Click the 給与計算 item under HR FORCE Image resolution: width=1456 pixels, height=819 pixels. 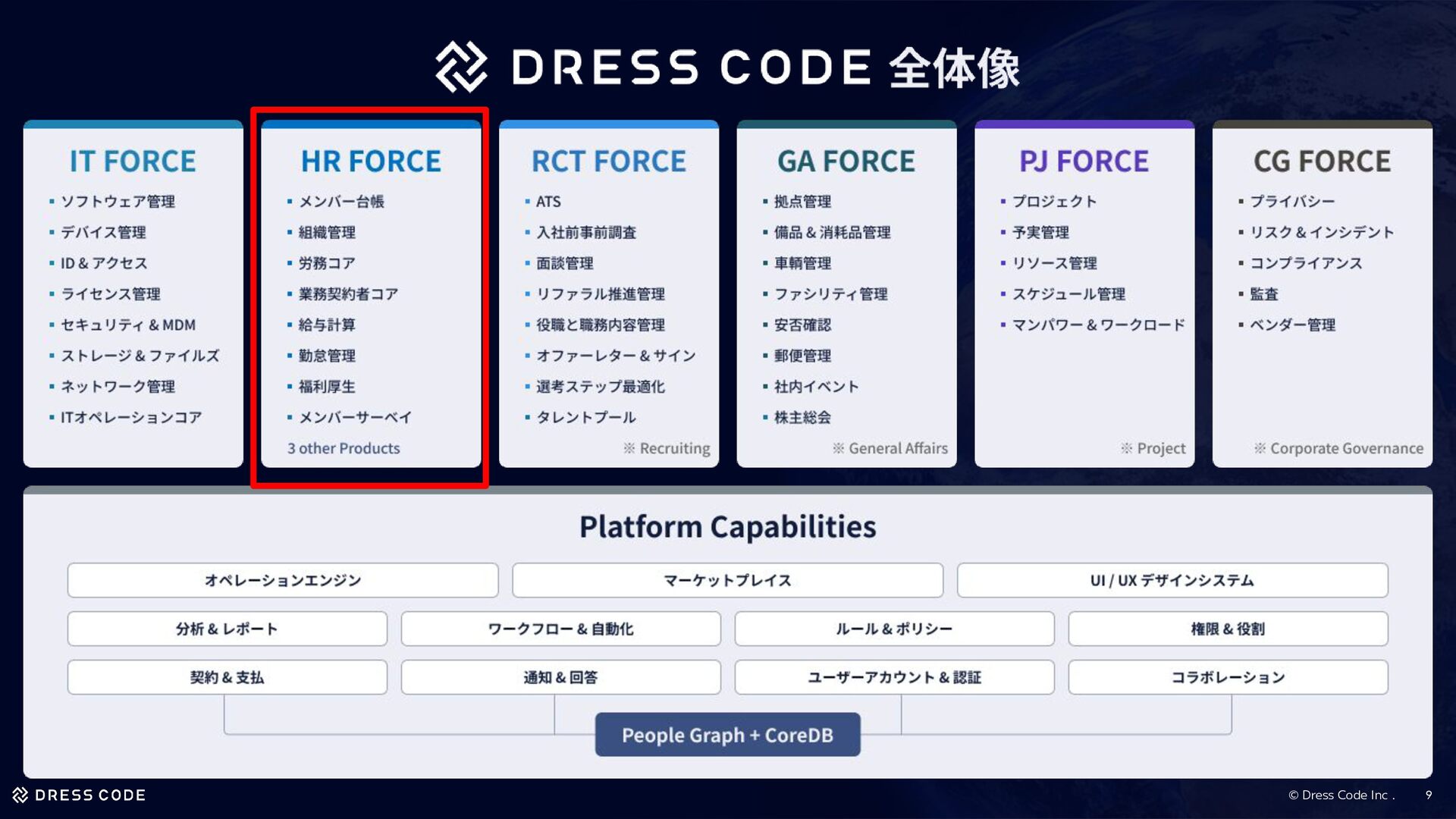327,325
